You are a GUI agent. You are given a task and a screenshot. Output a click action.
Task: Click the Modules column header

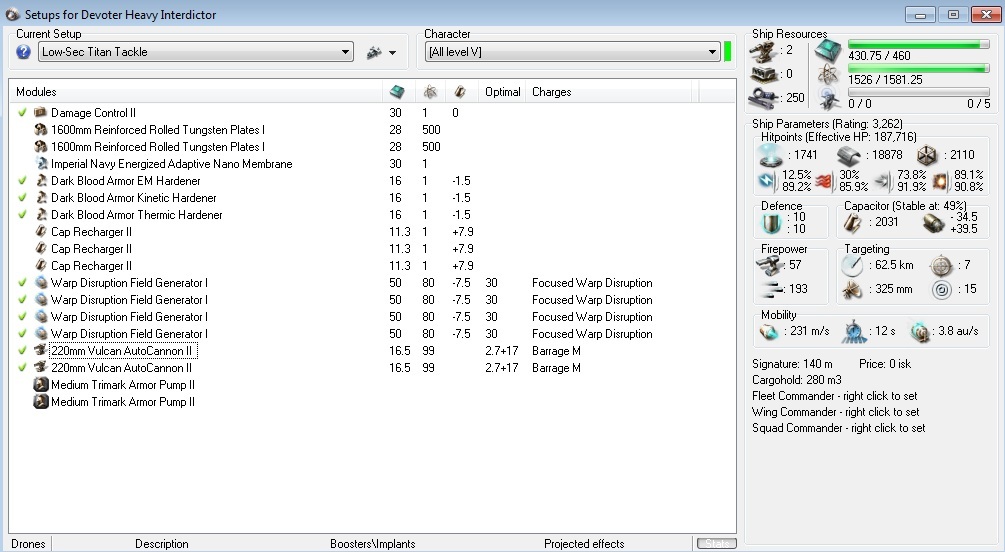tap(195, 92)
